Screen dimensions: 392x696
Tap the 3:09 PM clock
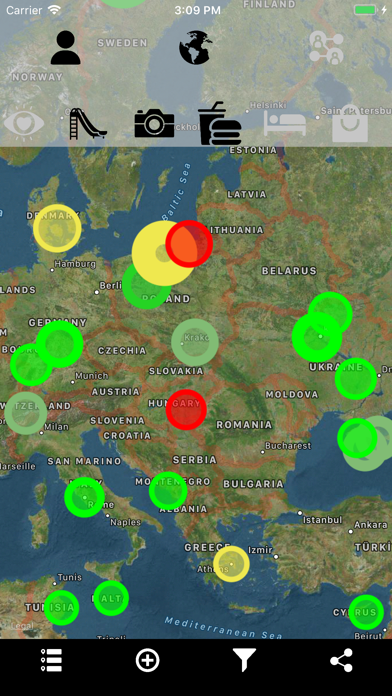coord(197,10)
